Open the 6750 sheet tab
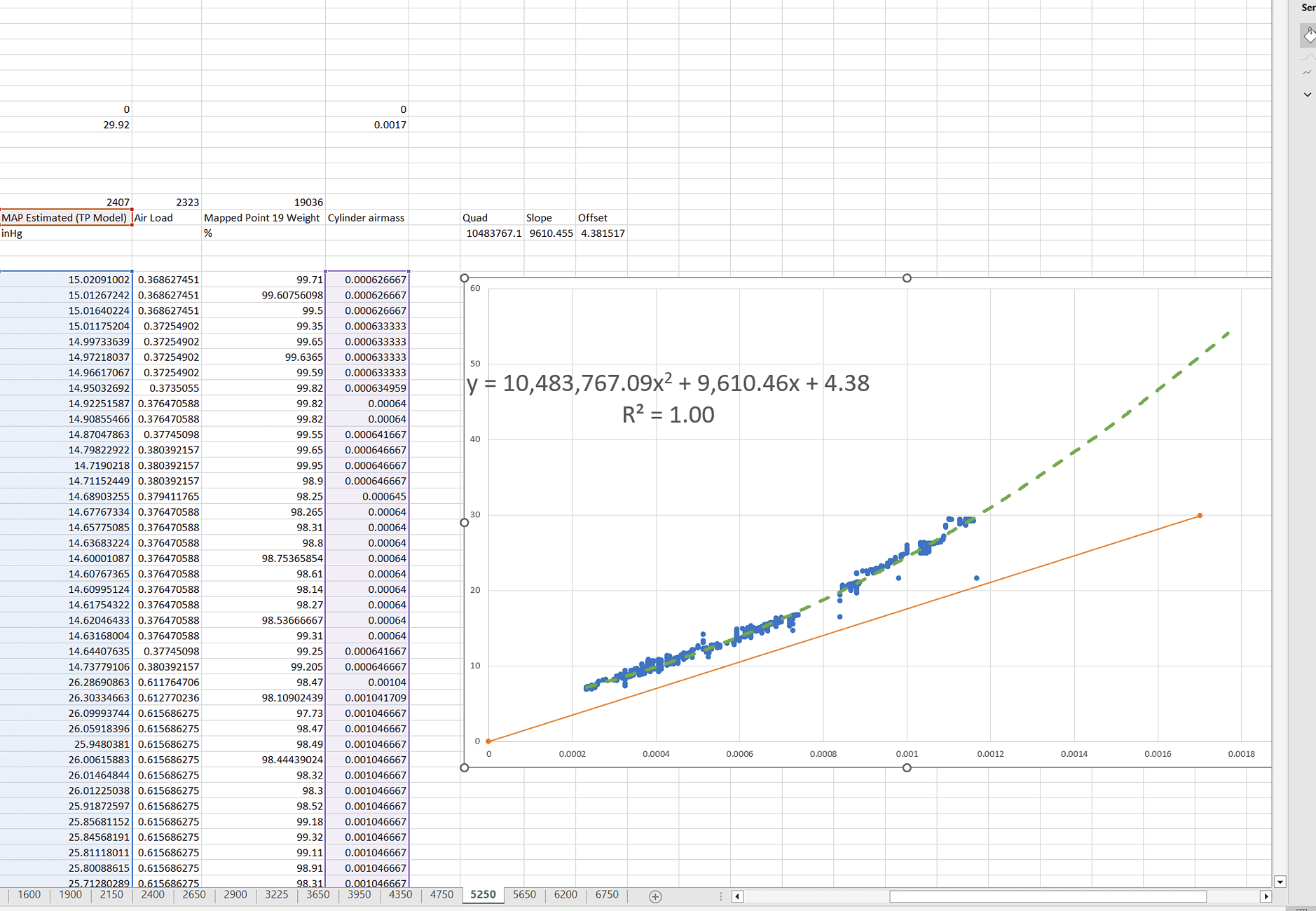Screen dimensions: 1316x911 [607, 895]
